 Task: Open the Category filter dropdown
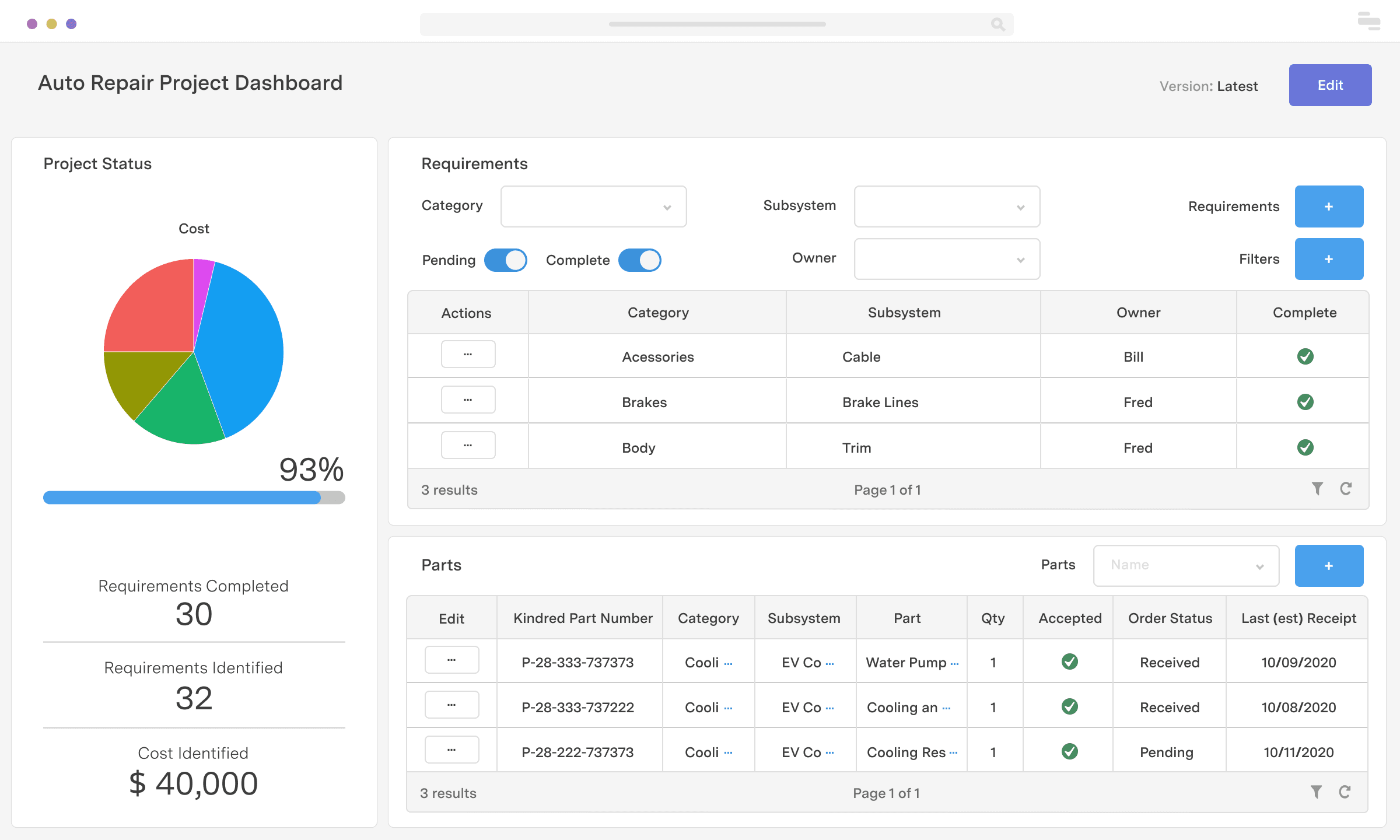click(x=593, y=206)
